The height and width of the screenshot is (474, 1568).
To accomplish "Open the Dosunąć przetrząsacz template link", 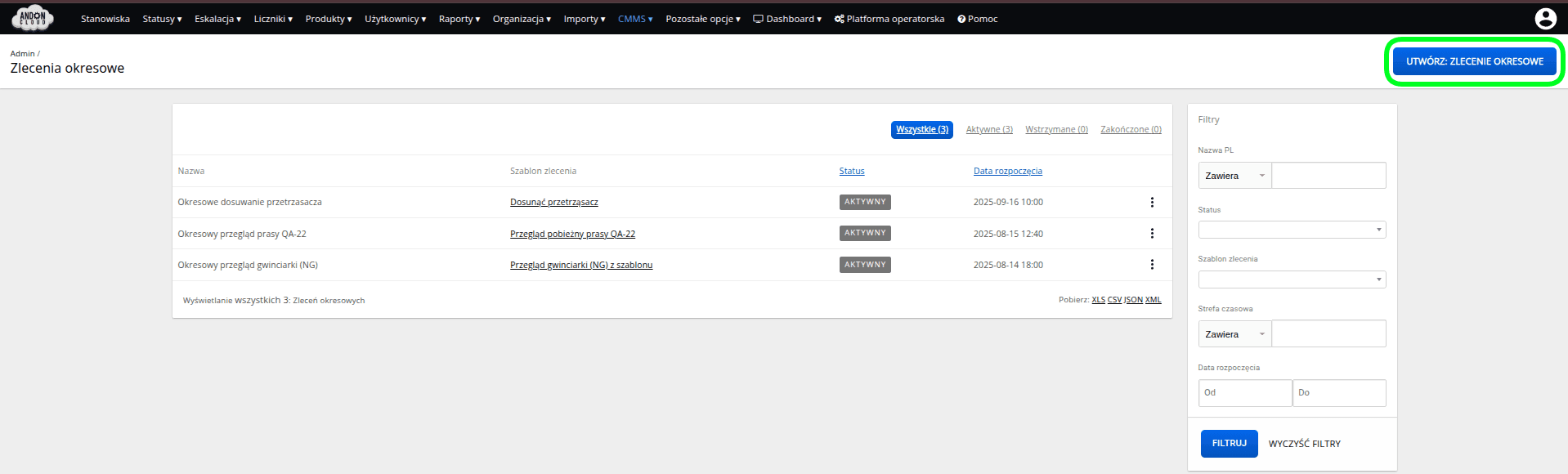I will [x=553, y=203].
